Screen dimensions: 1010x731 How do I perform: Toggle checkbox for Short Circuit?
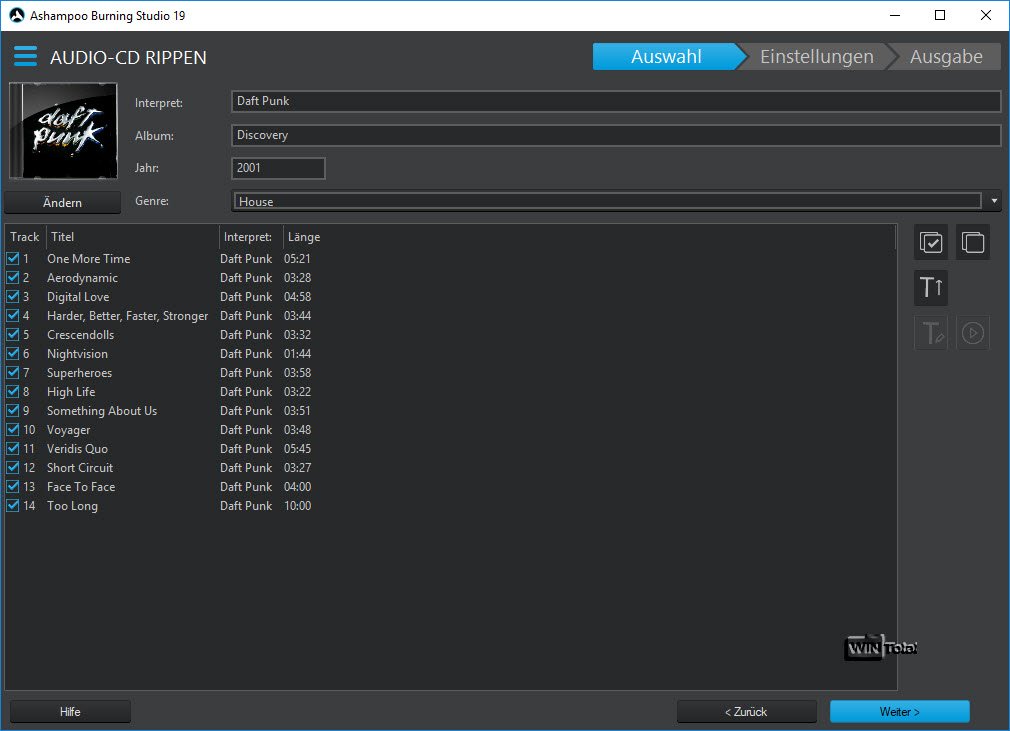coord(13,468)
